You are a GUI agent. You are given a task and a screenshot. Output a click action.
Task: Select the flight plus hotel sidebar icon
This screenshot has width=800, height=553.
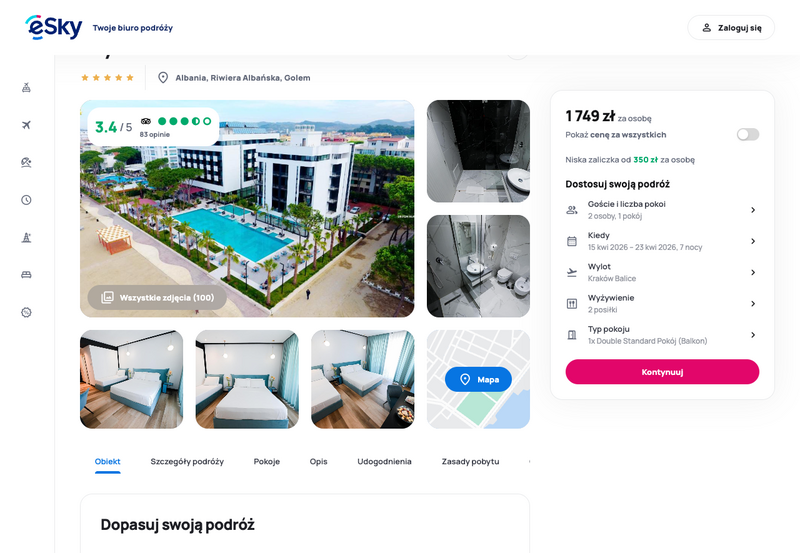(27, 88)
